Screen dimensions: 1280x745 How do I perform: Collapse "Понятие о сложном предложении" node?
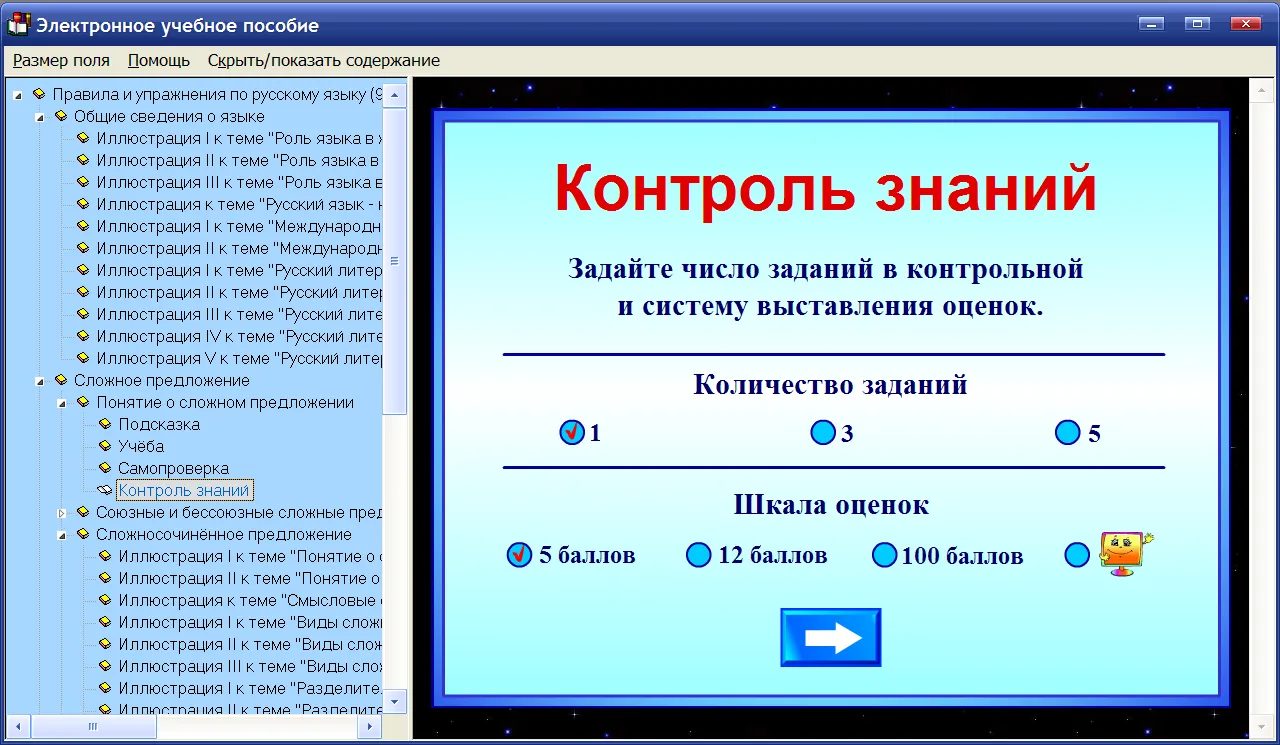point(62,403)
